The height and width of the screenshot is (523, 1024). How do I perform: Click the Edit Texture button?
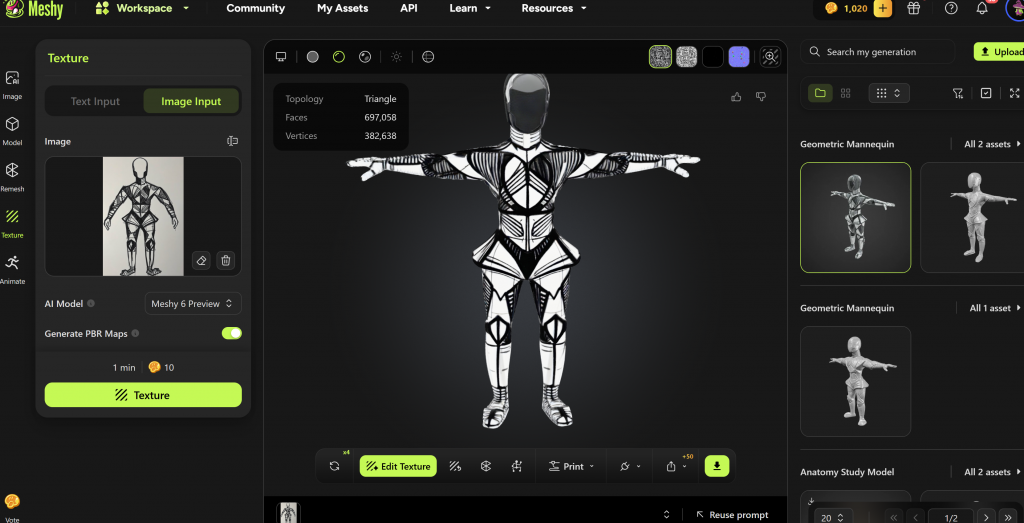tap(398, 466)
